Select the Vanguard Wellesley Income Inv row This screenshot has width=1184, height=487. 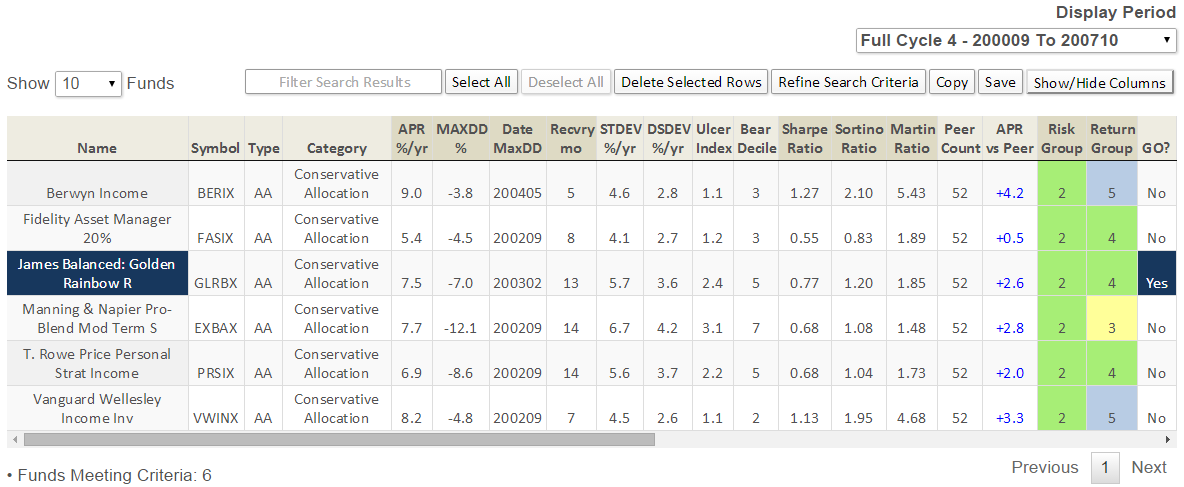pos(97,408)
